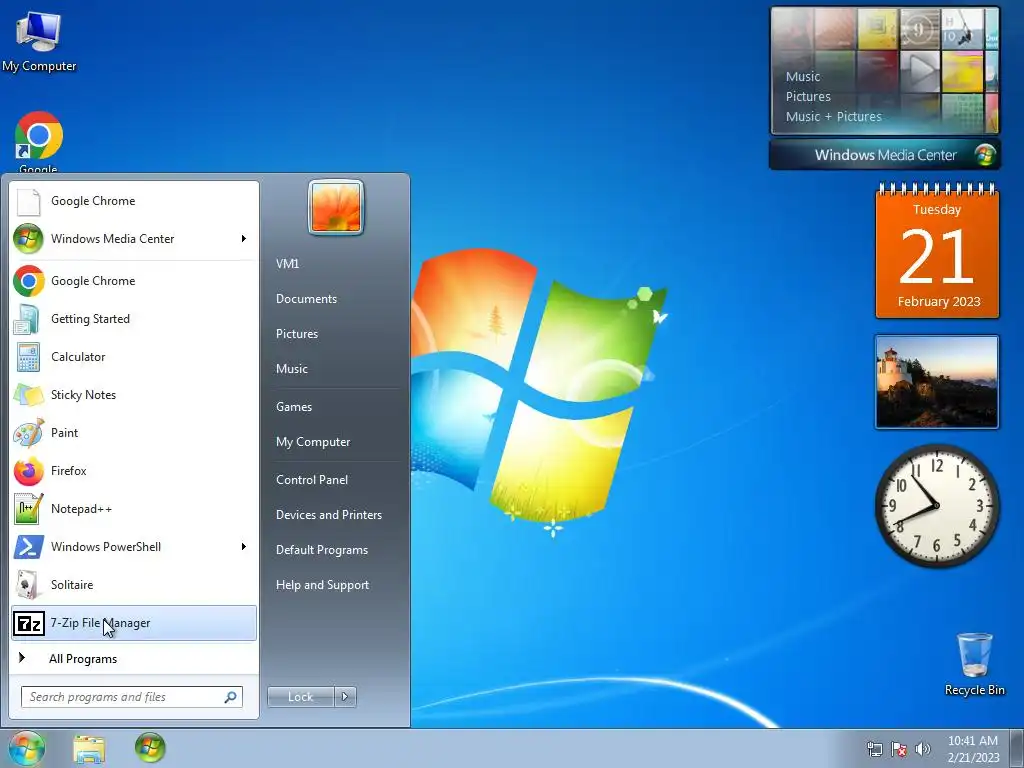Open Notepad++ icon in Start menu

click(28, 509)
